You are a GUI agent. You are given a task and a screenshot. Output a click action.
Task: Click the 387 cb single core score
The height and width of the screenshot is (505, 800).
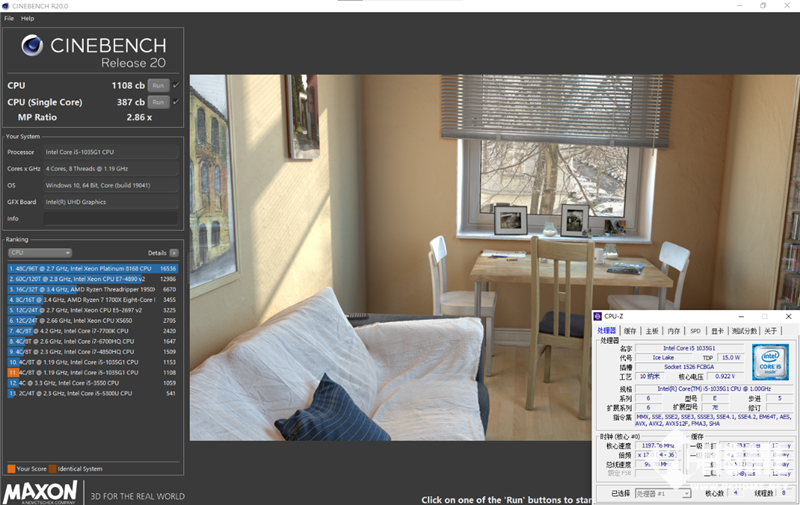pos(131,102)
